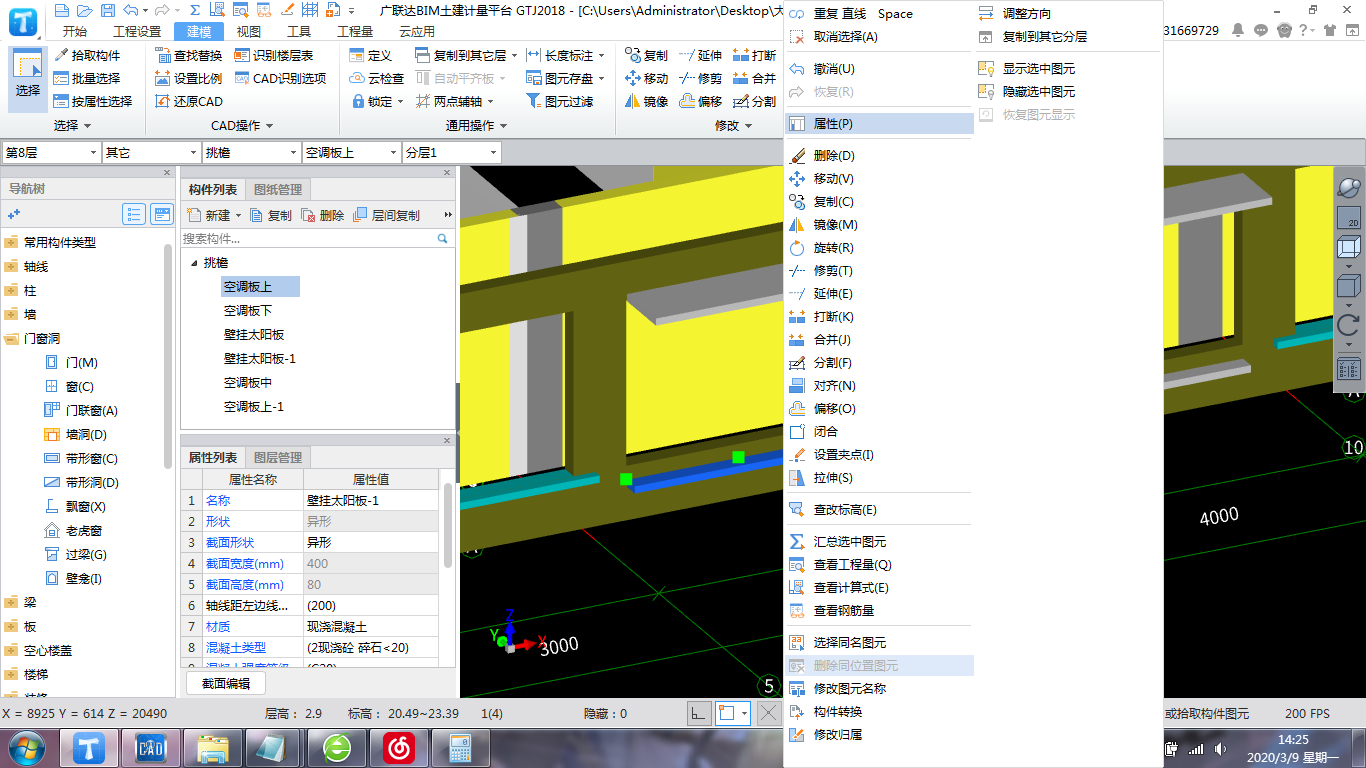Image resolution: width=1366 pixels, height=768 pixels.
Task: Switch to 工程量 ribbon tab
Action: [355, 31]
